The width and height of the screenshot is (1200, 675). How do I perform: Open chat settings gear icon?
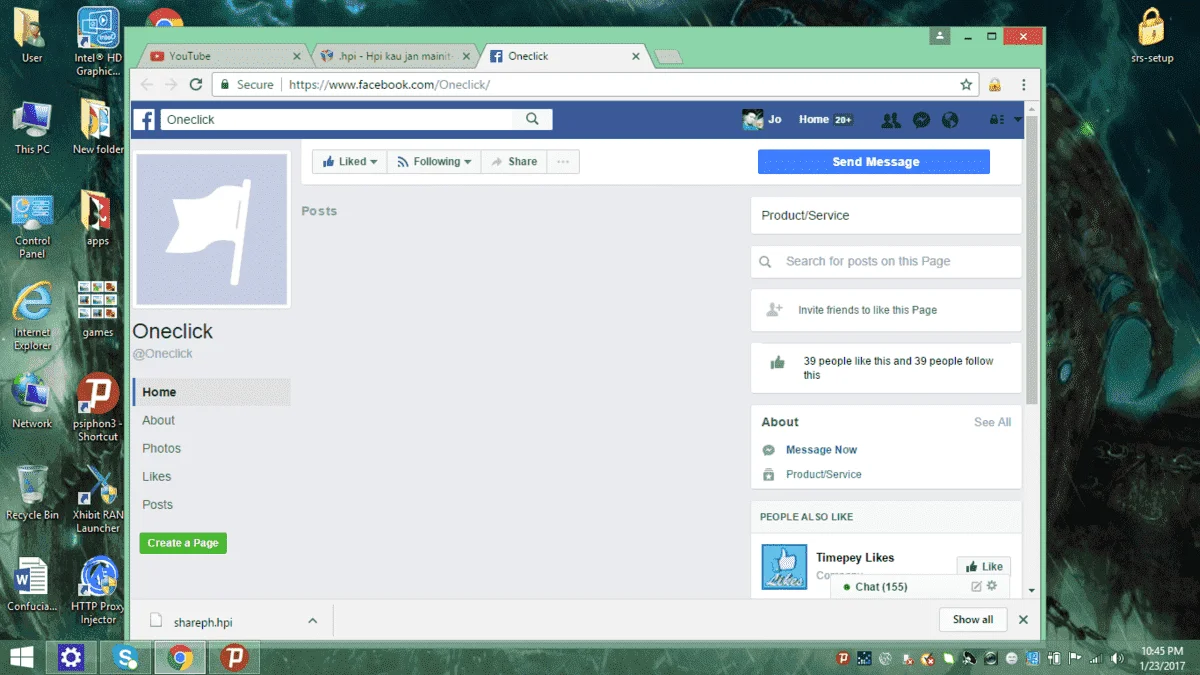pyautogui.click(x=992, y=587)
